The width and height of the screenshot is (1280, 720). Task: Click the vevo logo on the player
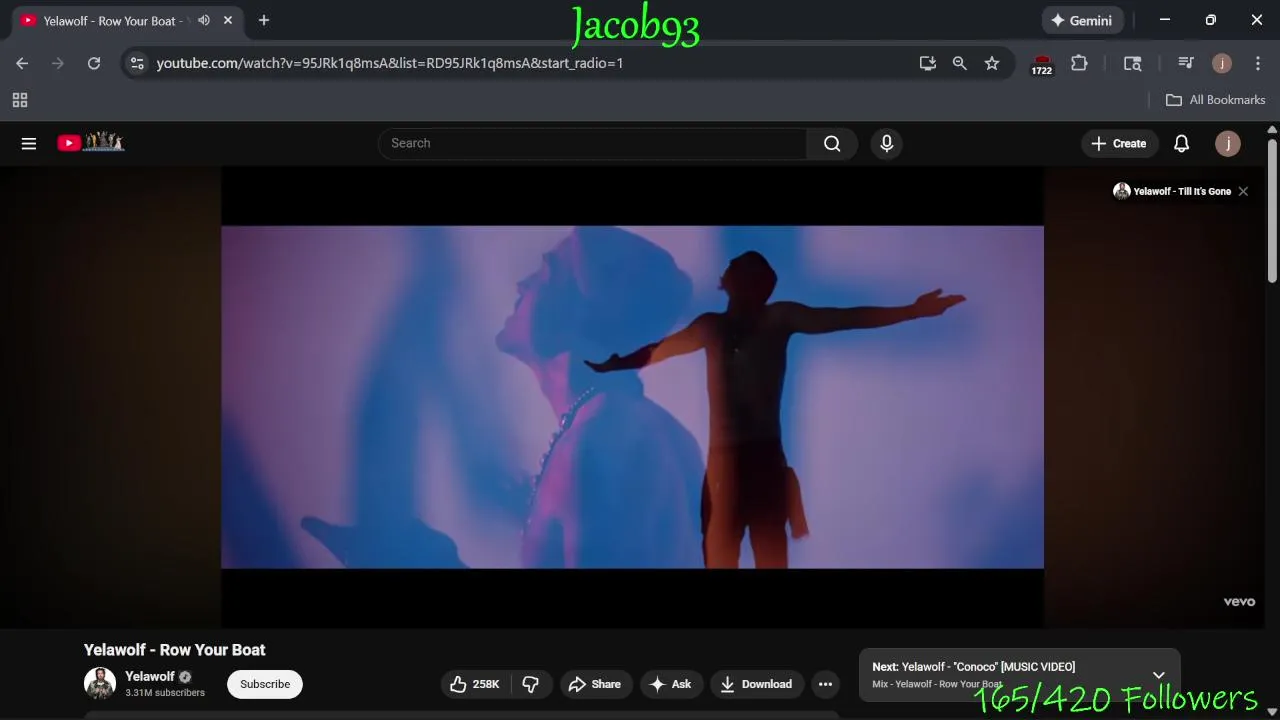(x=1239, y=602)
